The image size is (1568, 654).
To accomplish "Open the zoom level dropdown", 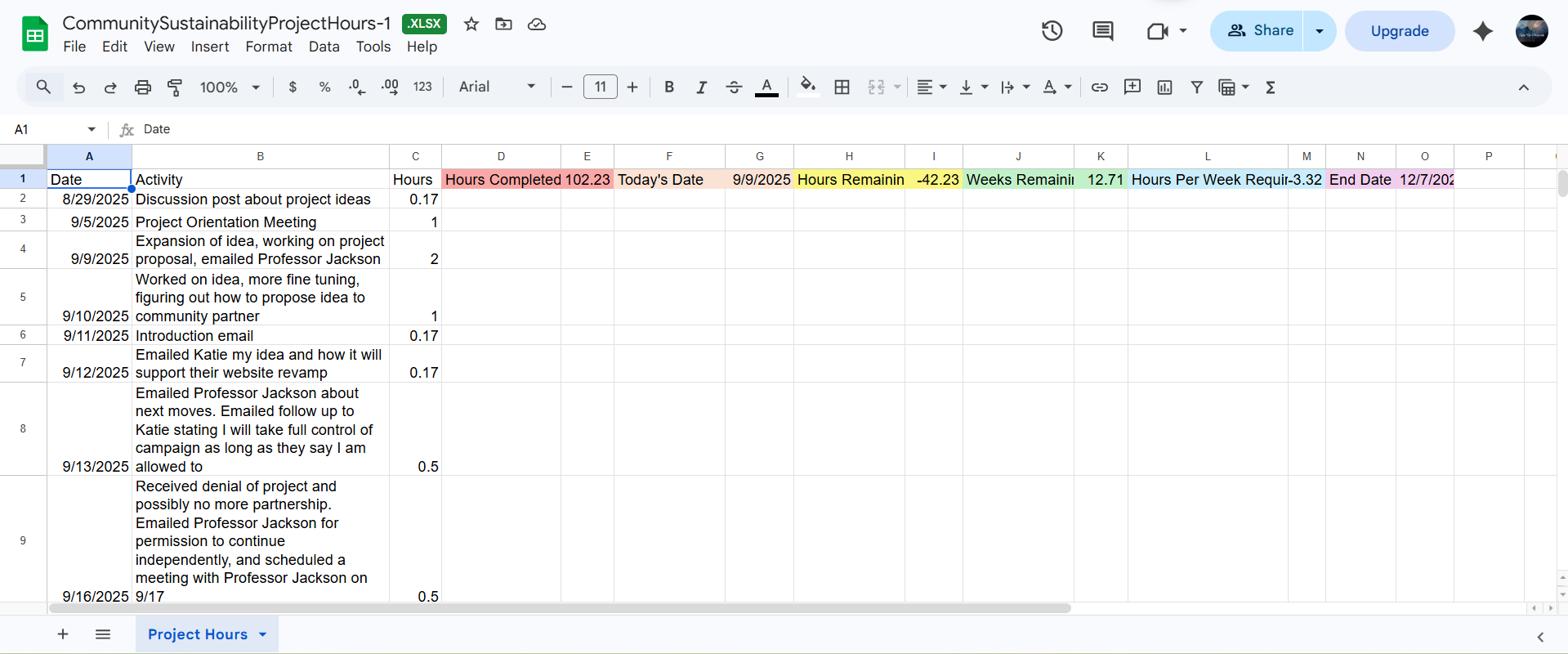I will point(230,87).
